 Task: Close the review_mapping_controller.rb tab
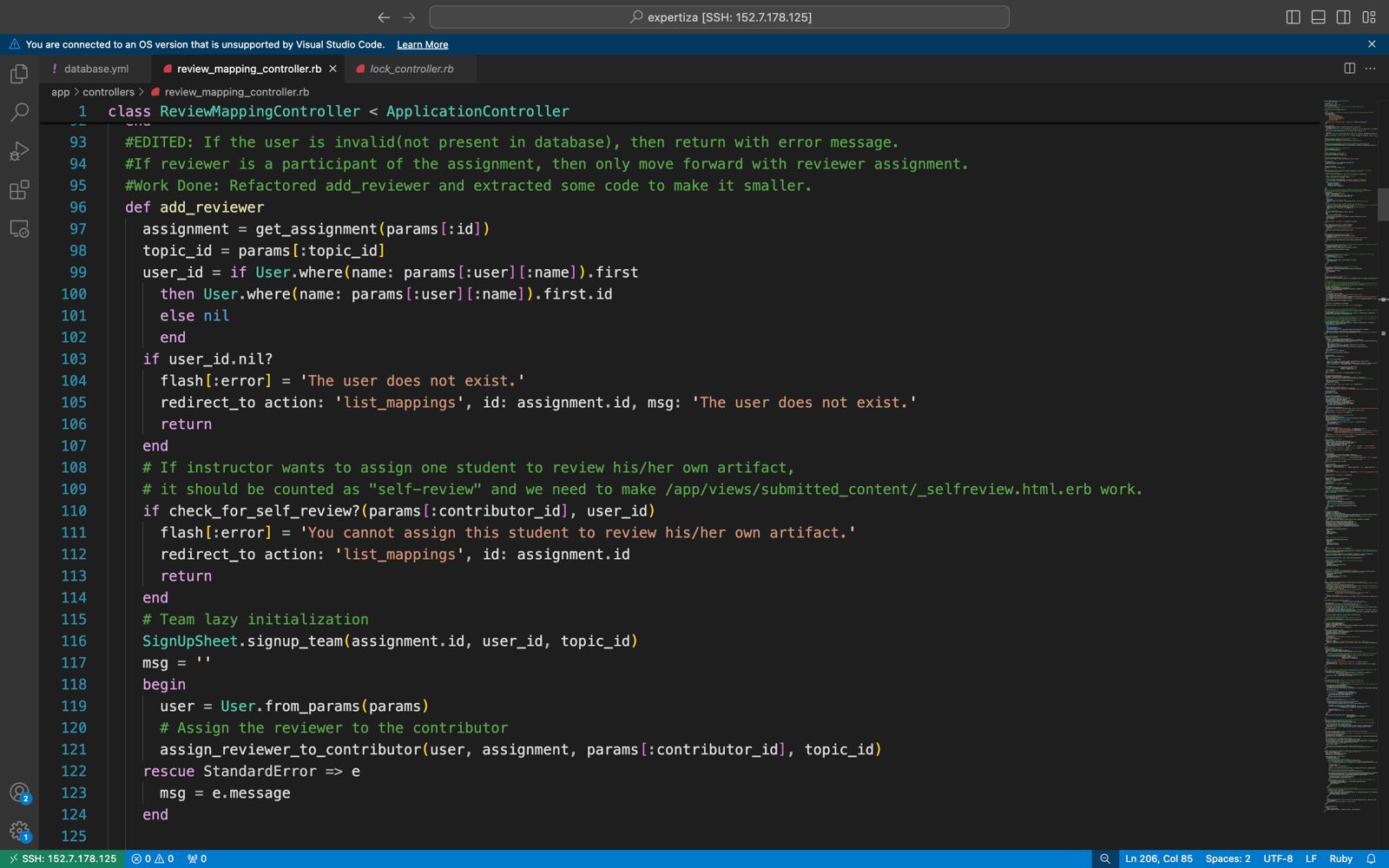click(332, 69)
